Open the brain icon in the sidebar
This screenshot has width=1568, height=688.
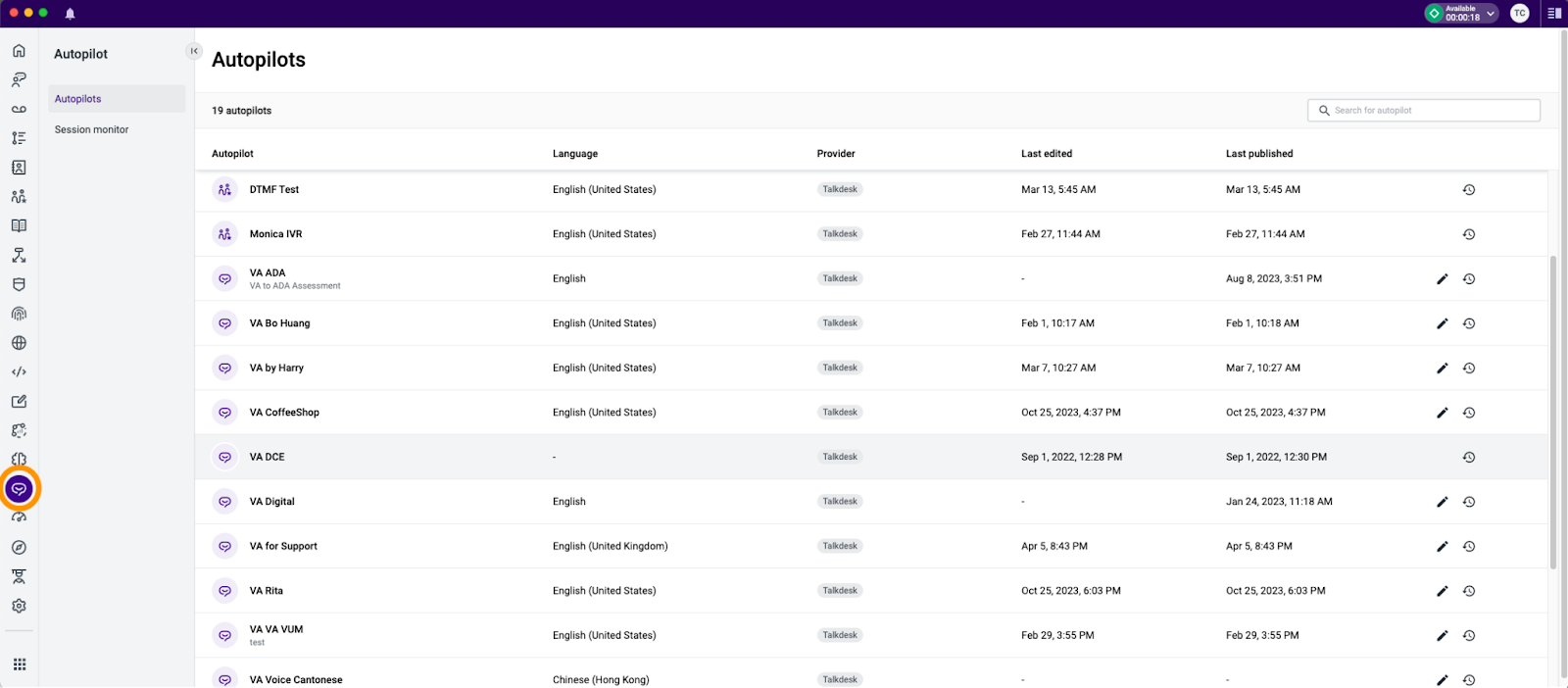pos(19,459)
